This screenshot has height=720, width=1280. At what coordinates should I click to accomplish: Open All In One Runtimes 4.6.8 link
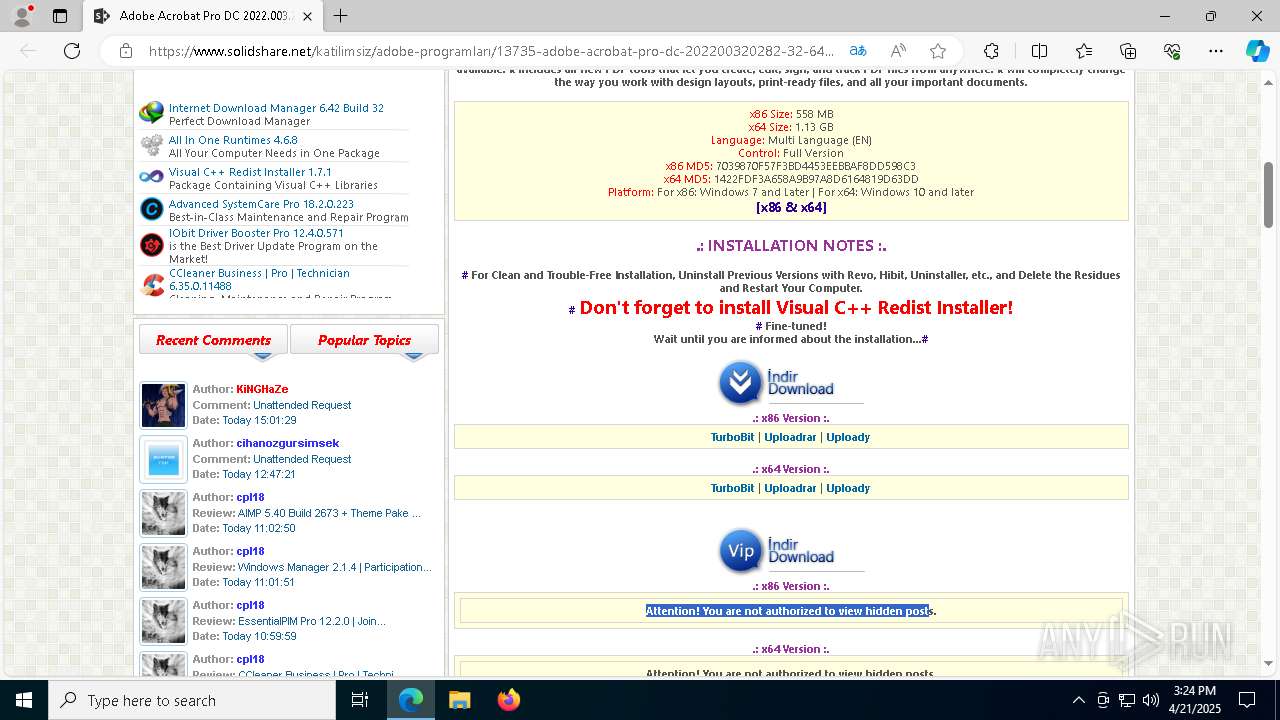pos(233,140)
